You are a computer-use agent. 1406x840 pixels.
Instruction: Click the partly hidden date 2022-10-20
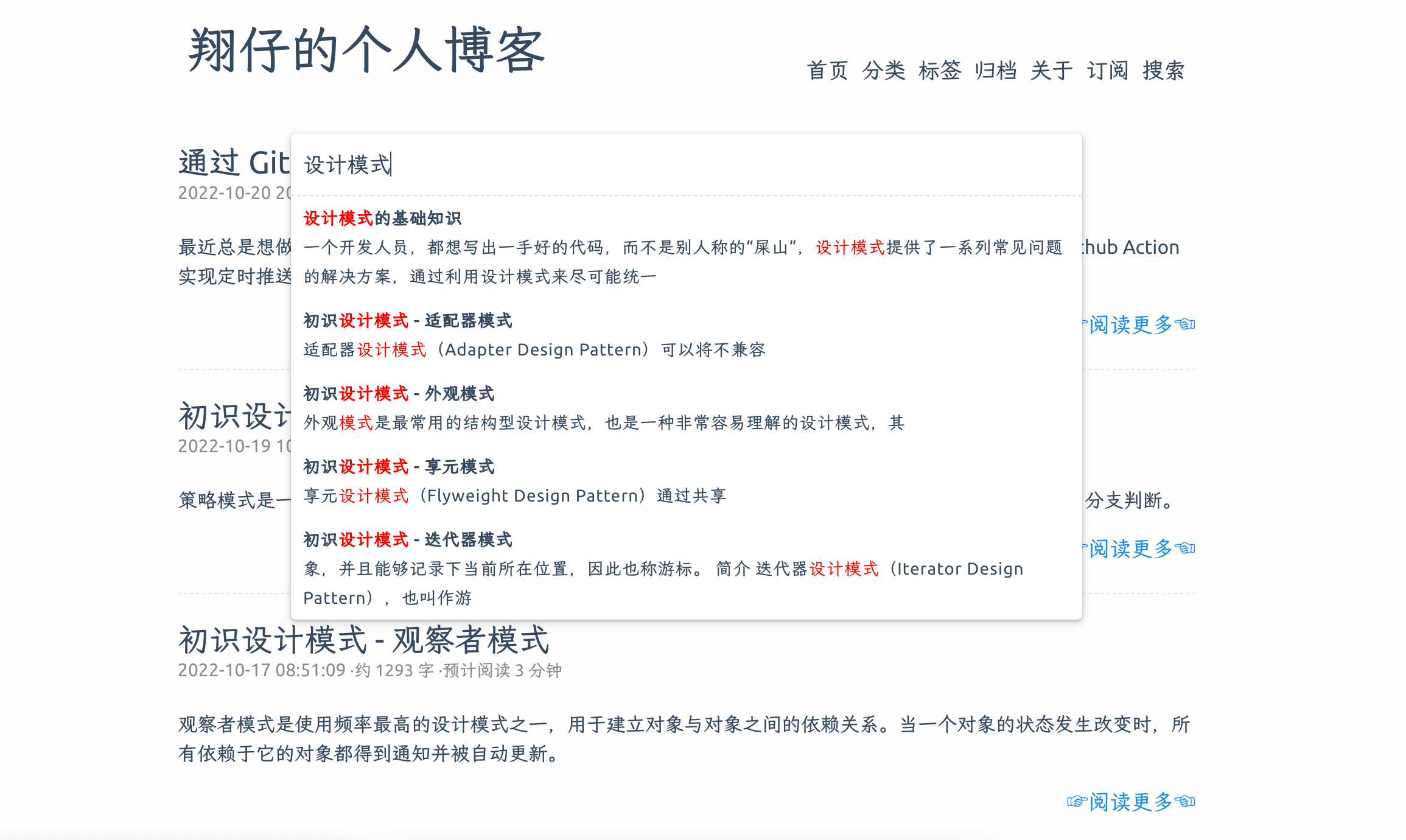234,193
